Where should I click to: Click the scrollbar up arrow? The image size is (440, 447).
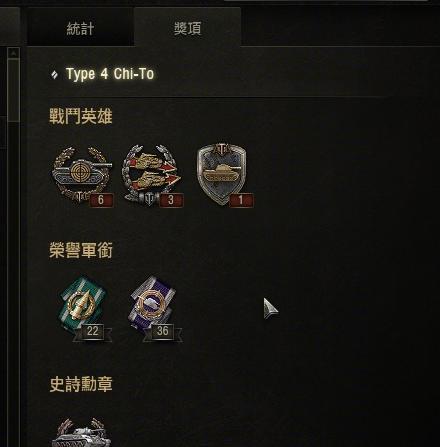point(14,53)
